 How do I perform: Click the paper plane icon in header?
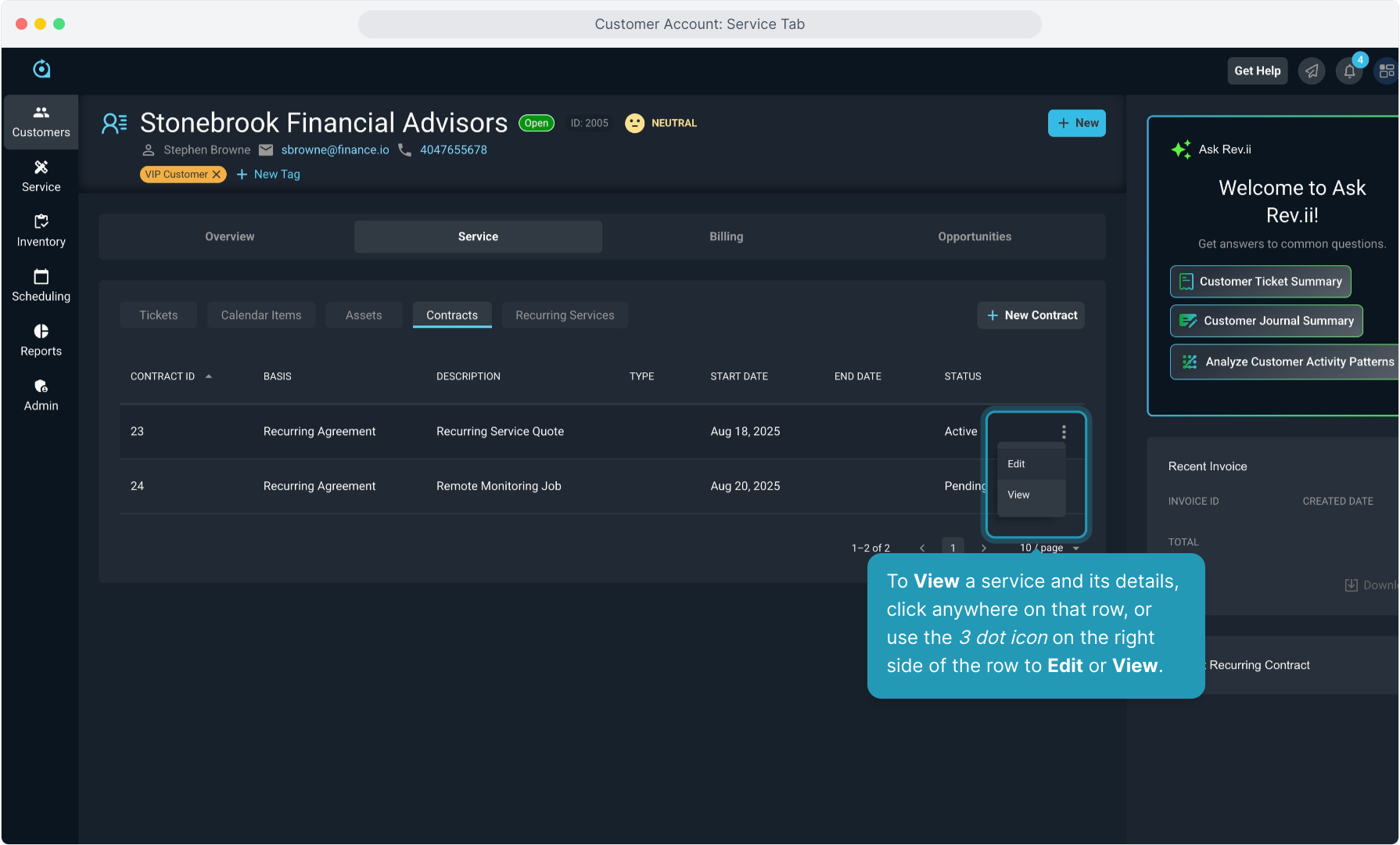[x=1312, y=71]
